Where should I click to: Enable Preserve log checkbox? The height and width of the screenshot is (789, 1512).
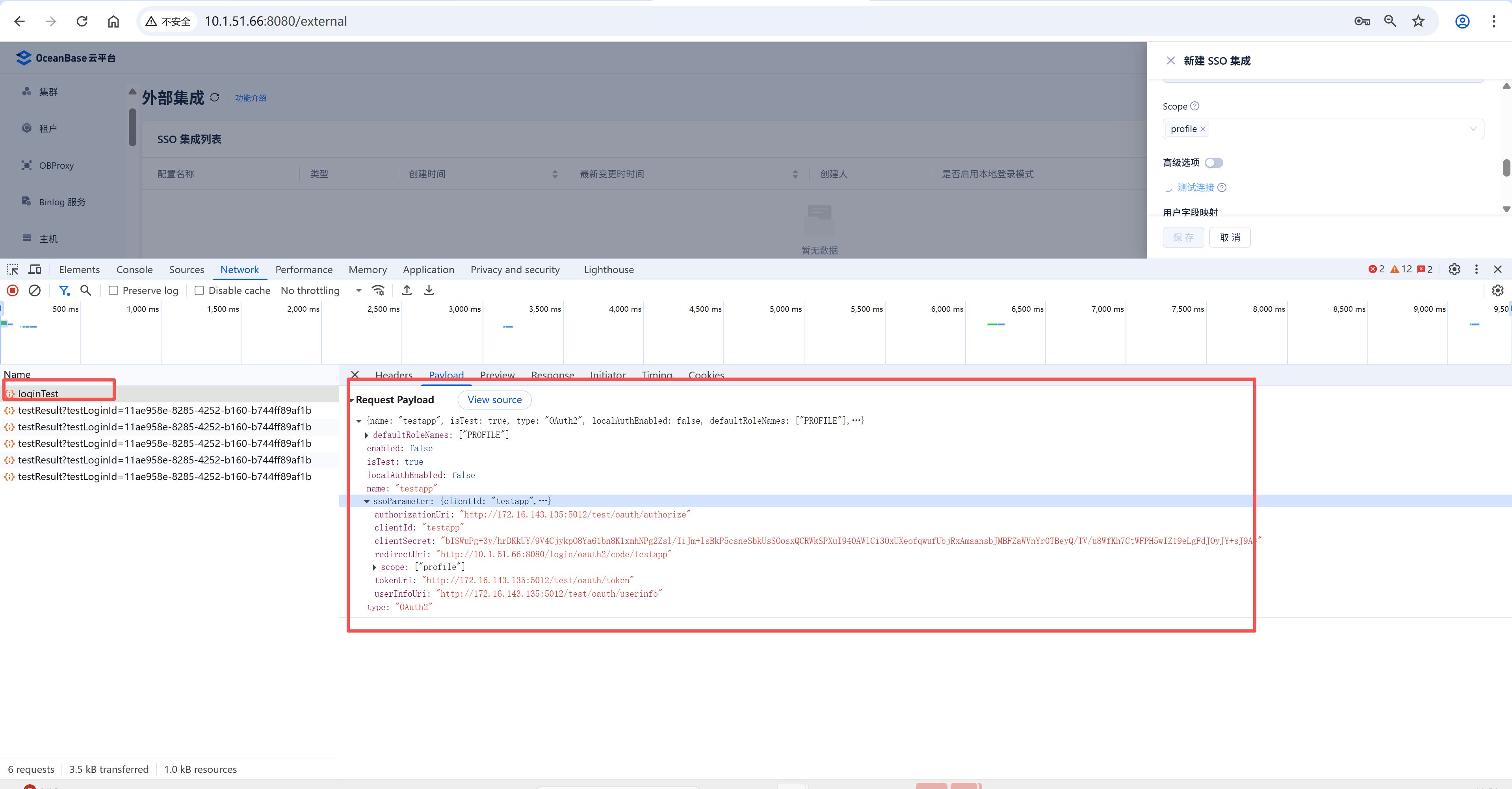tap(113, 290)
